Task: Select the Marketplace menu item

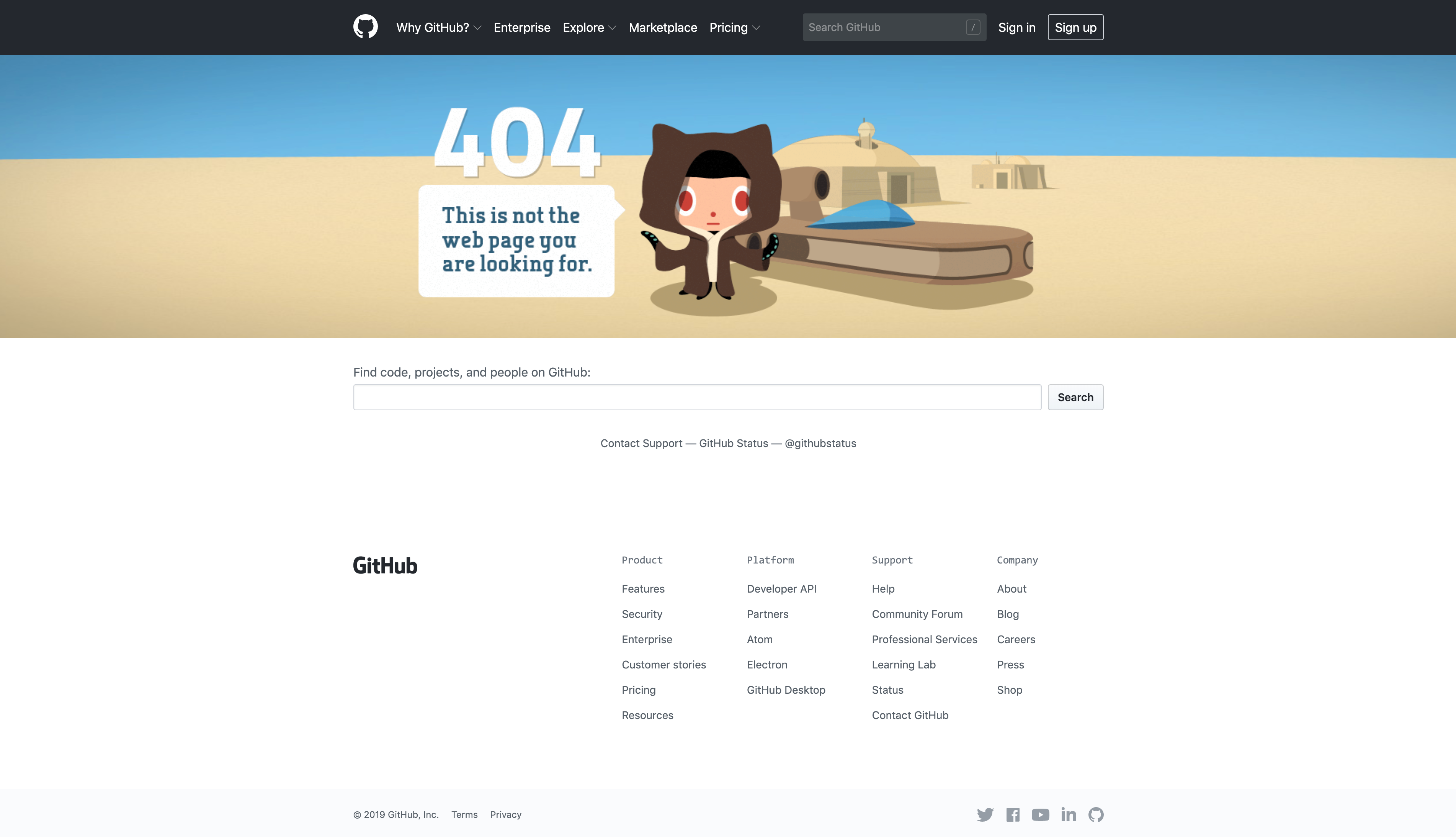Action: [x=663, y=27]
